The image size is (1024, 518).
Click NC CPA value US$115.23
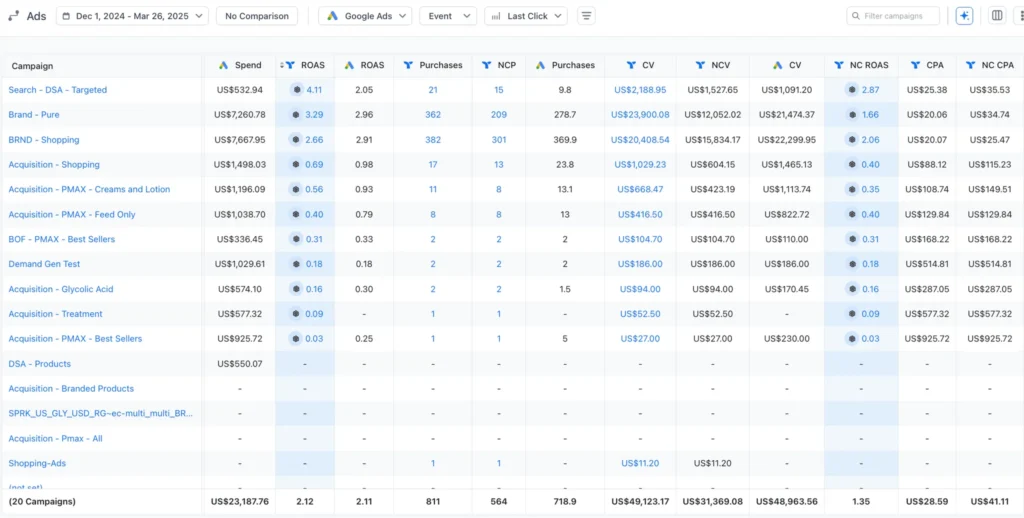(990, 165)
